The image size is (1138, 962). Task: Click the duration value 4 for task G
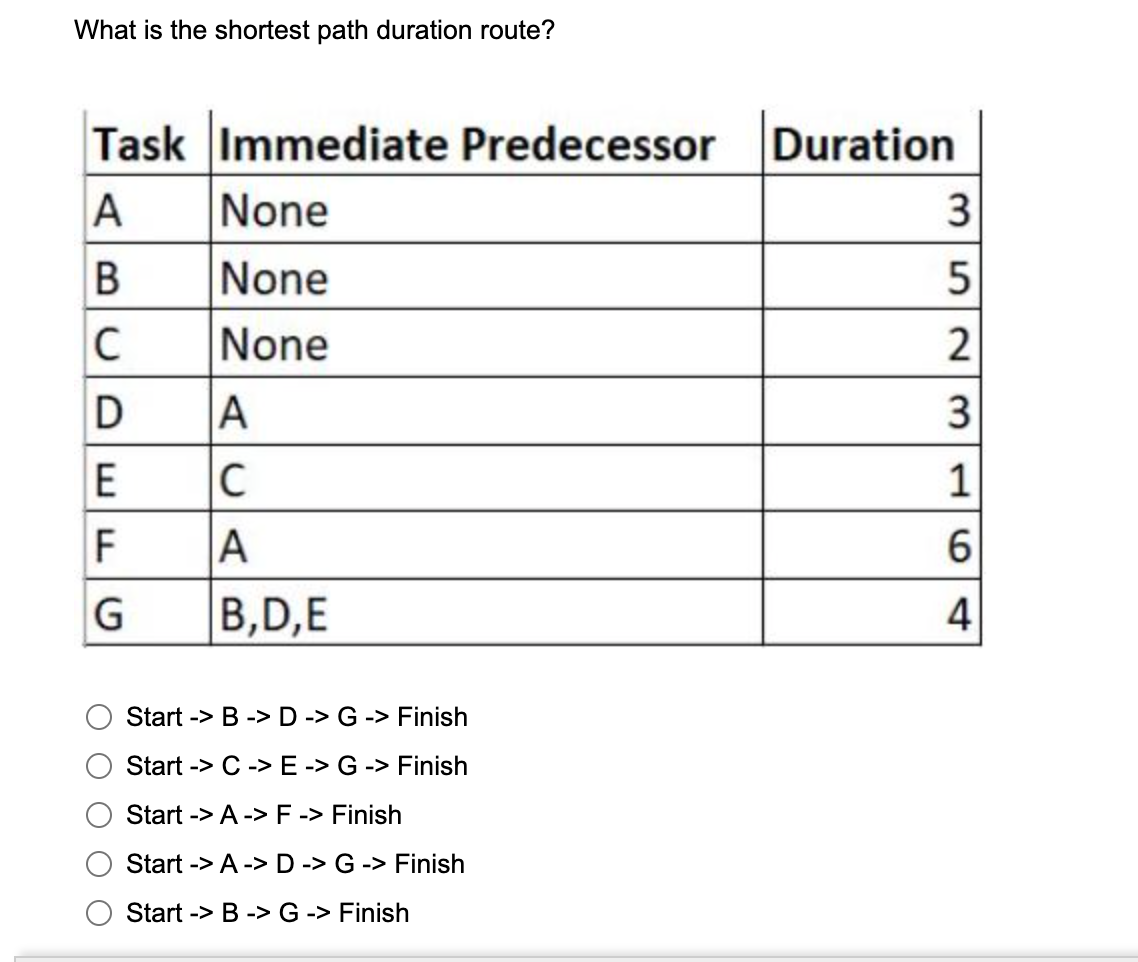[x=872, y=612]
